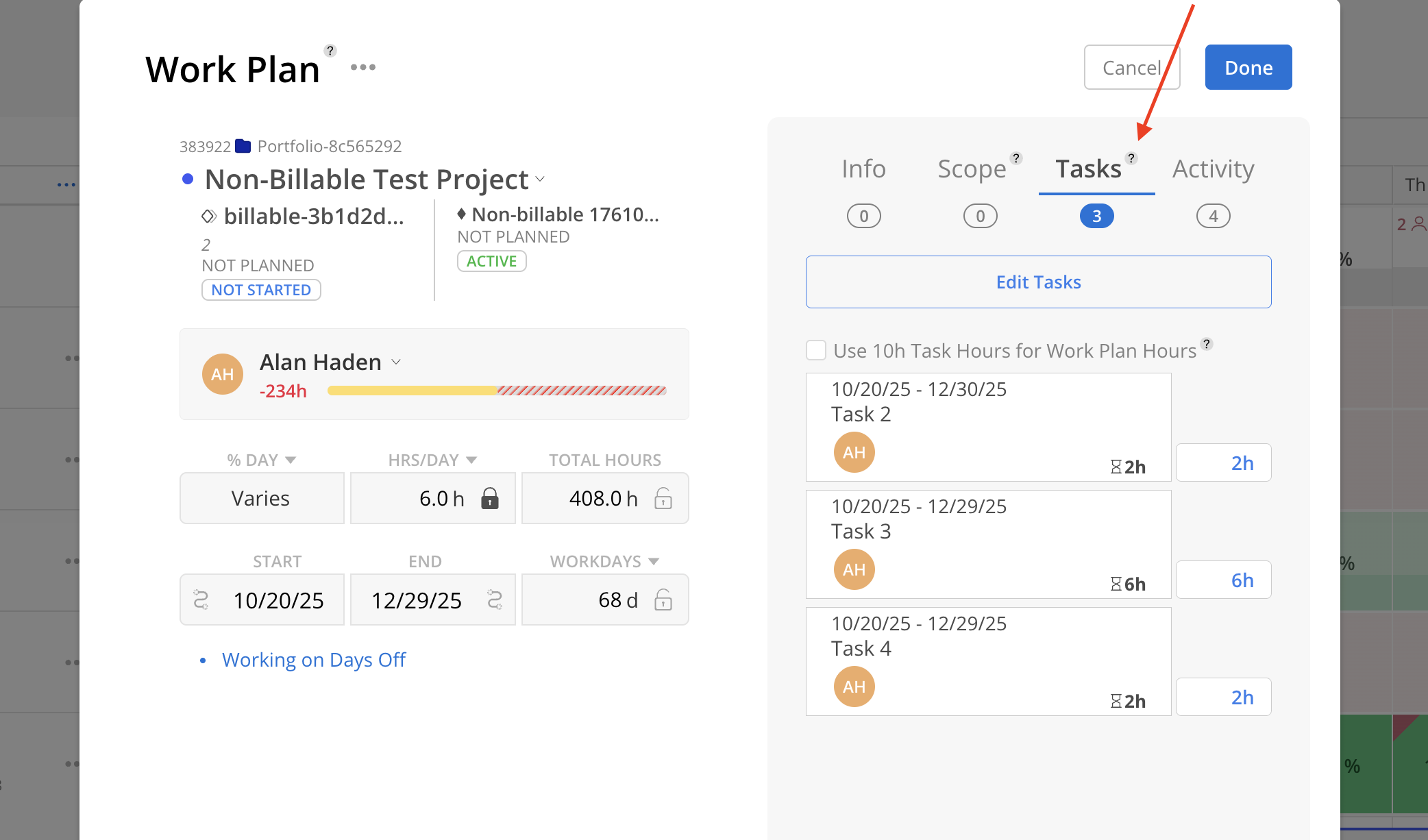1428x840 pixels.
Task: Switch to the Activity tab
Action: 1213,169
